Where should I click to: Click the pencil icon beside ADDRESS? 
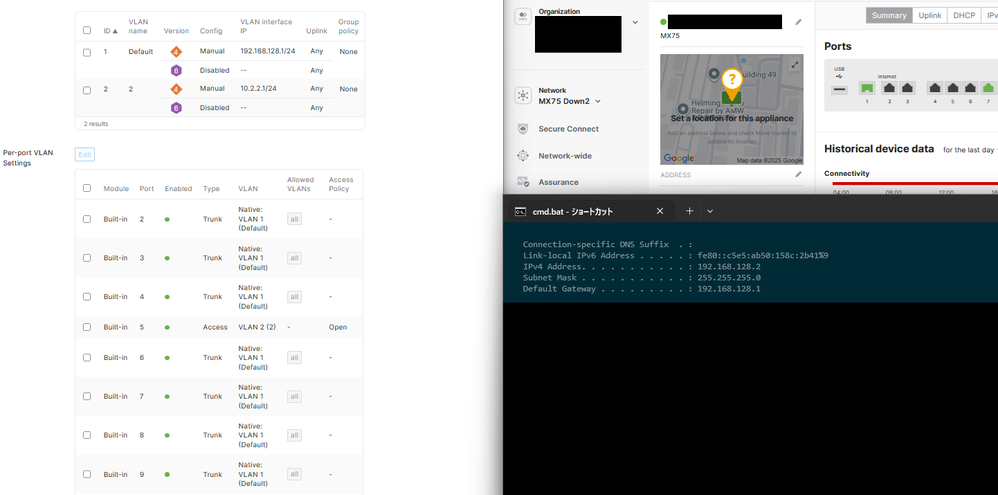798,174
